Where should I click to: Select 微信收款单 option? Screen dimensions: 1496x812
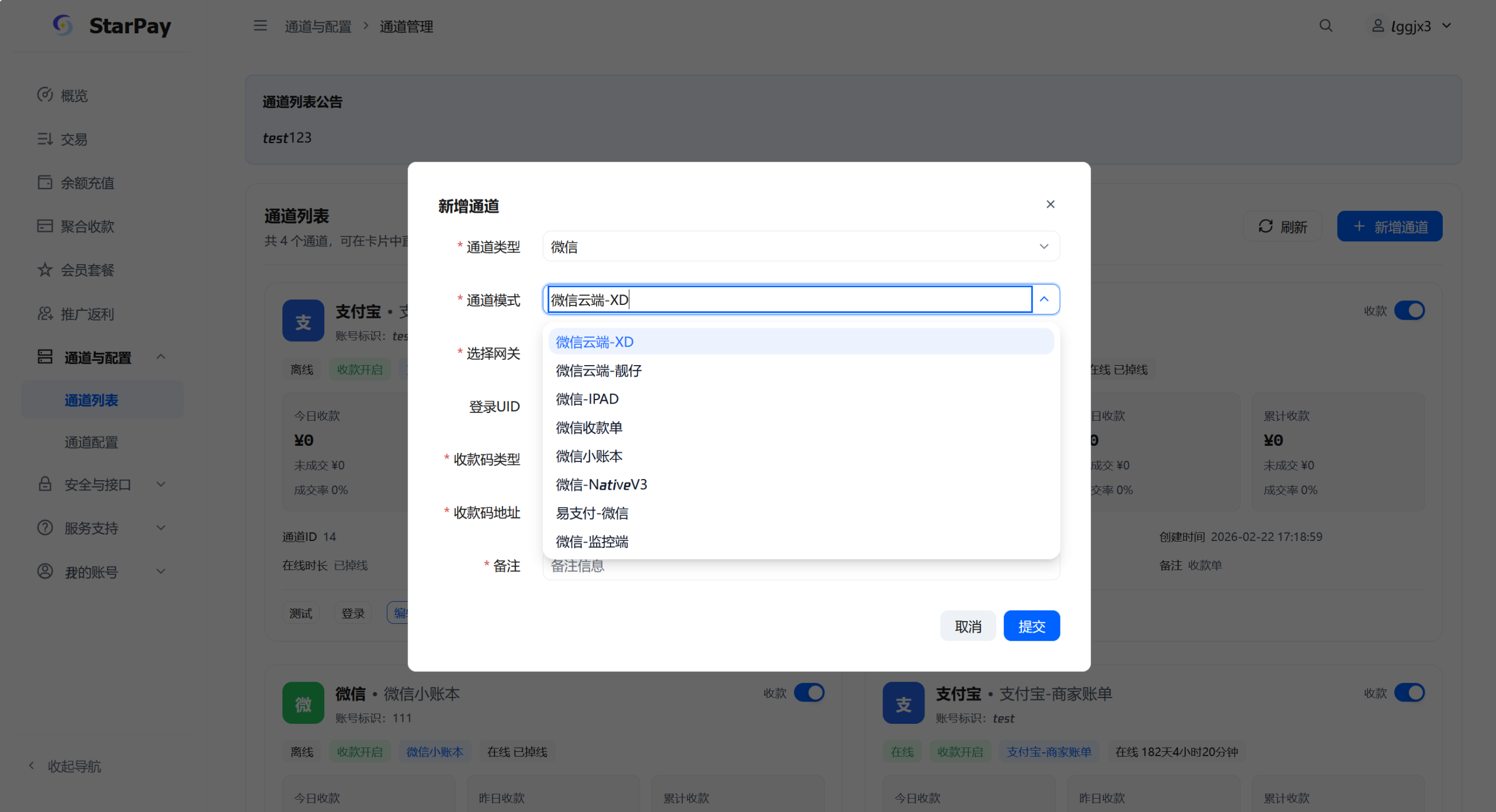click(801, 428)
